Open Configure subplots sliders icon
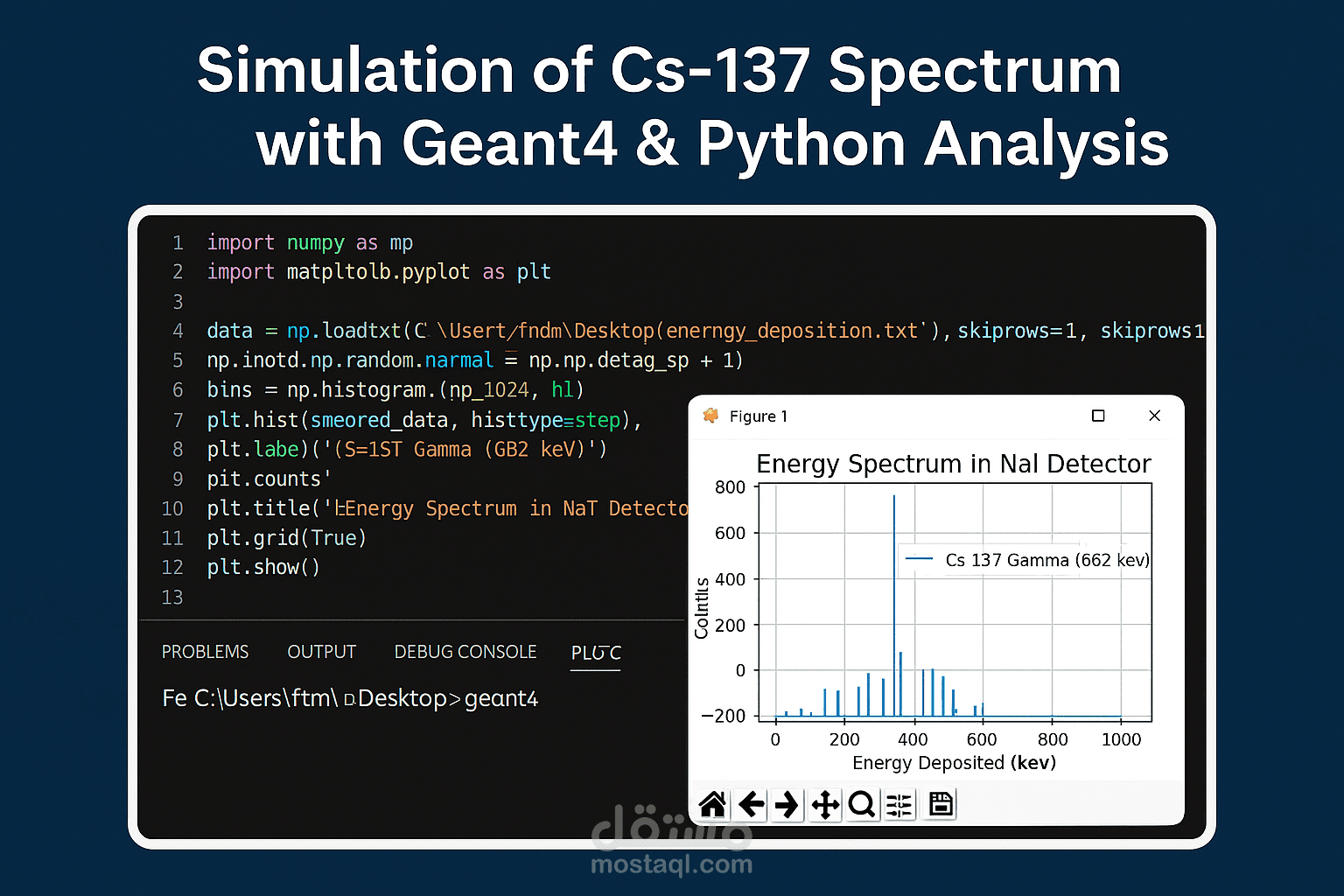The width and height of the screenshot is (1344, 896). click(899, 804)
